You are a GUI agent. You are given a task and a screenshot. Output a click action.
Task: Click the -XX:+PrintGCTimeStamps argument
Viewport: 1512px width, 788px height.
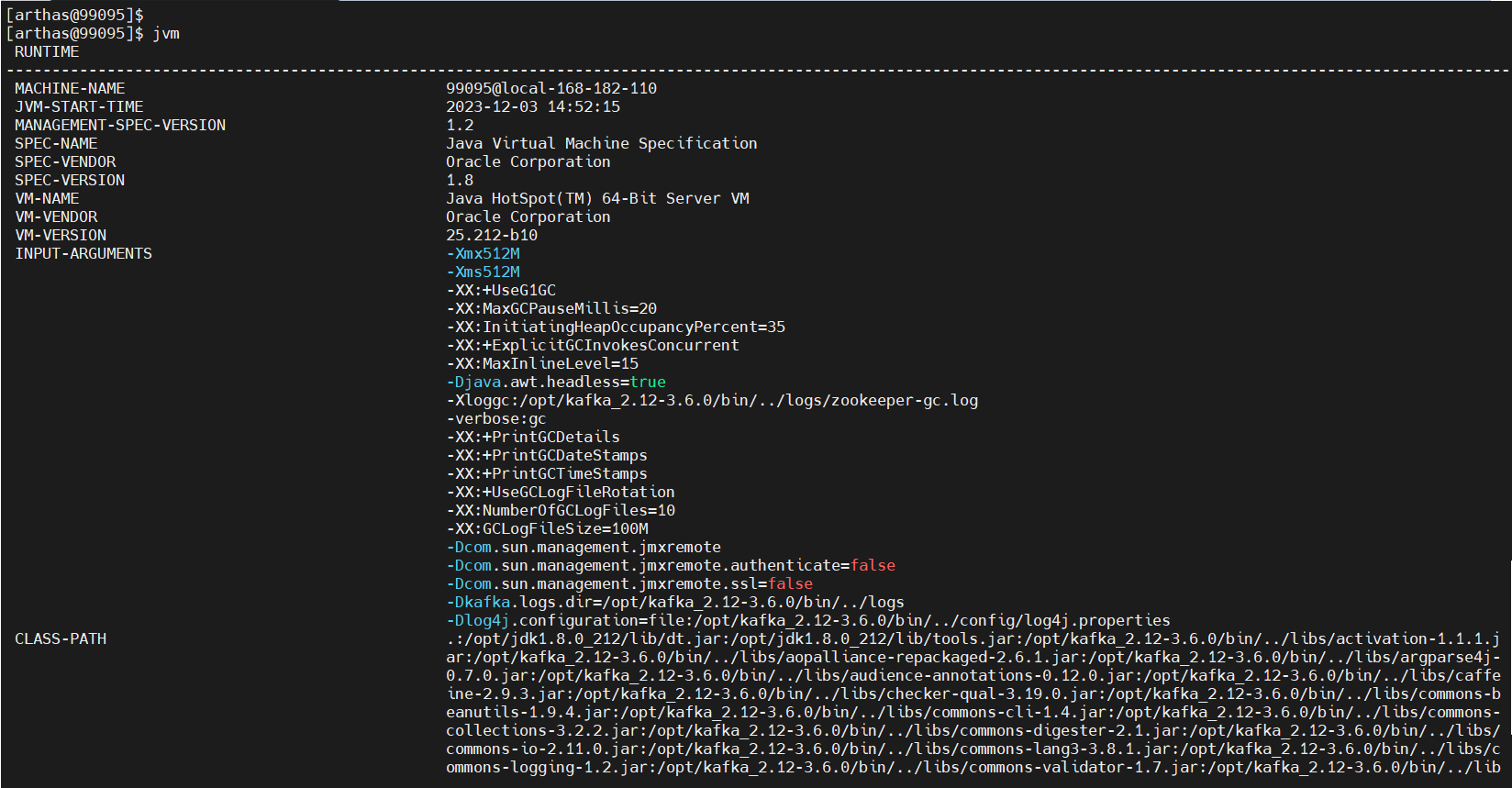pyautogui.click(x=547, y=474)
